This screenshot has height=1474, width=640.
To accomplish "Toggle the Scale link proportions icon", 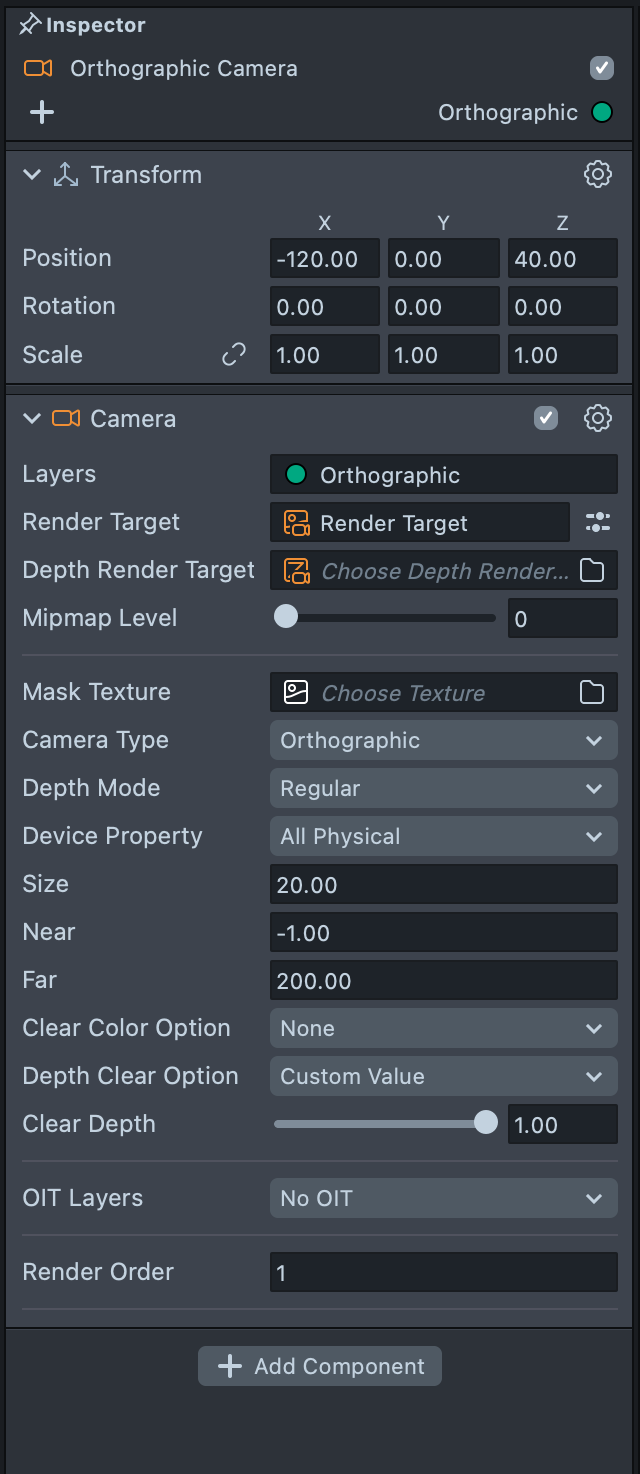I will (x=234, y=355).
